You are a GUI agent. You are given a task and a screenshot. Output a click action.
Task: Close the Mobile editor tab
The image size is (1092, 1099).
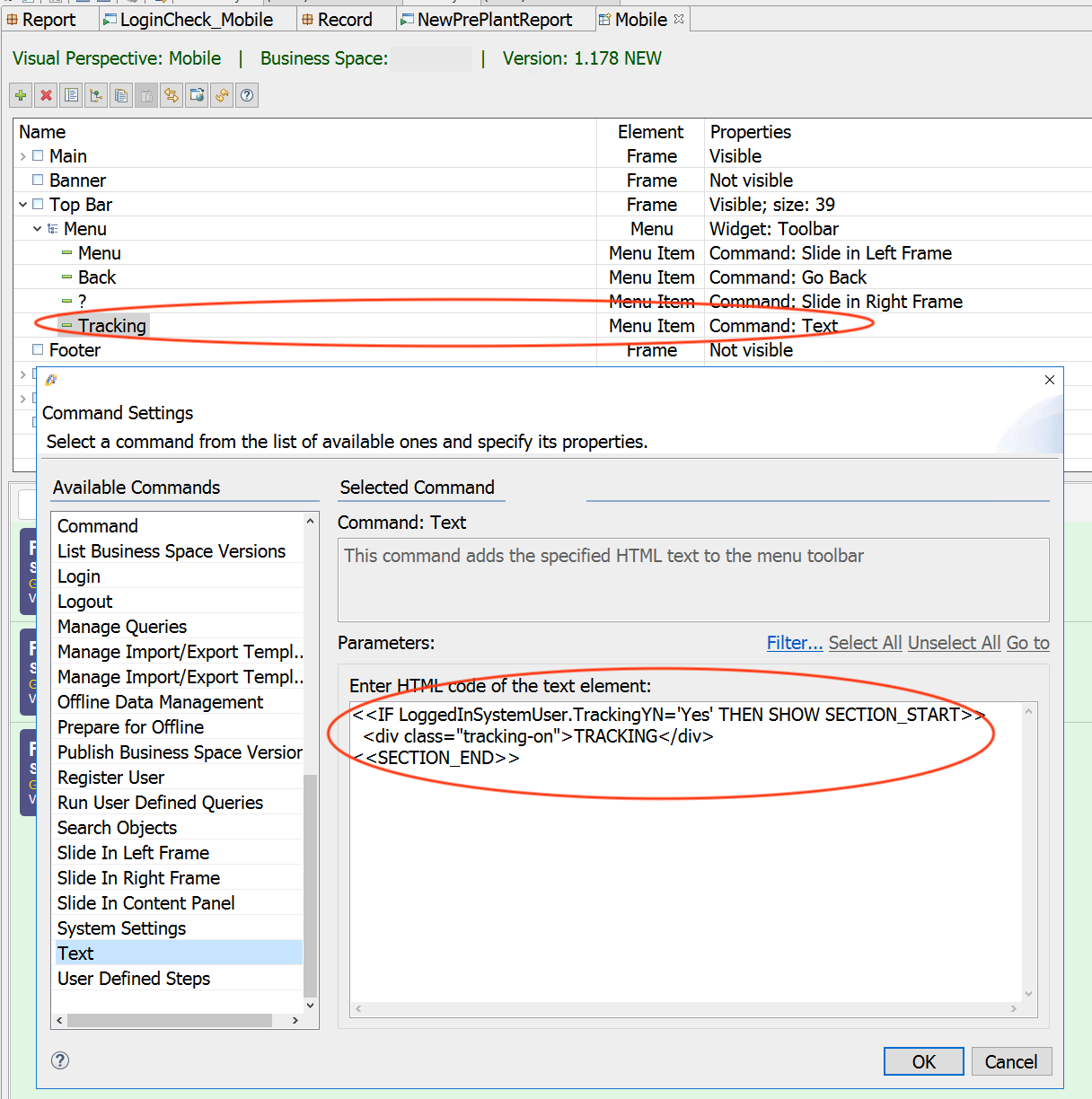pos(679,19)
